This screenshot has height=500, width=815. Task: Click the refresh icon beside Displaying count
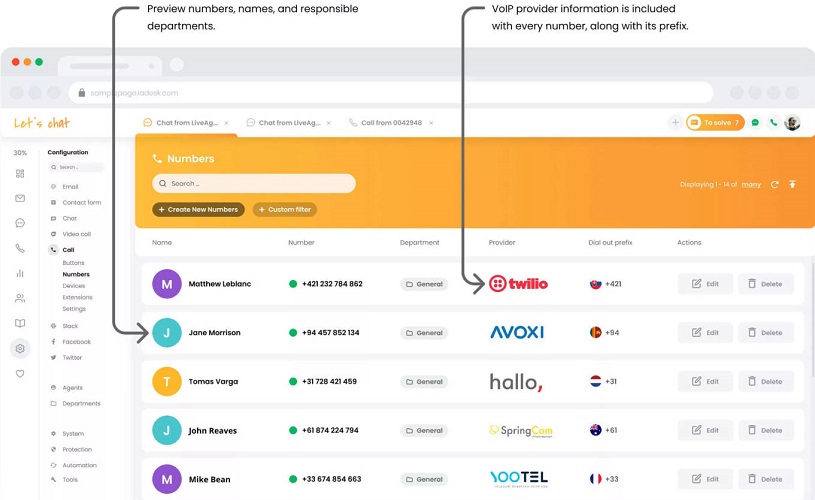774,184
